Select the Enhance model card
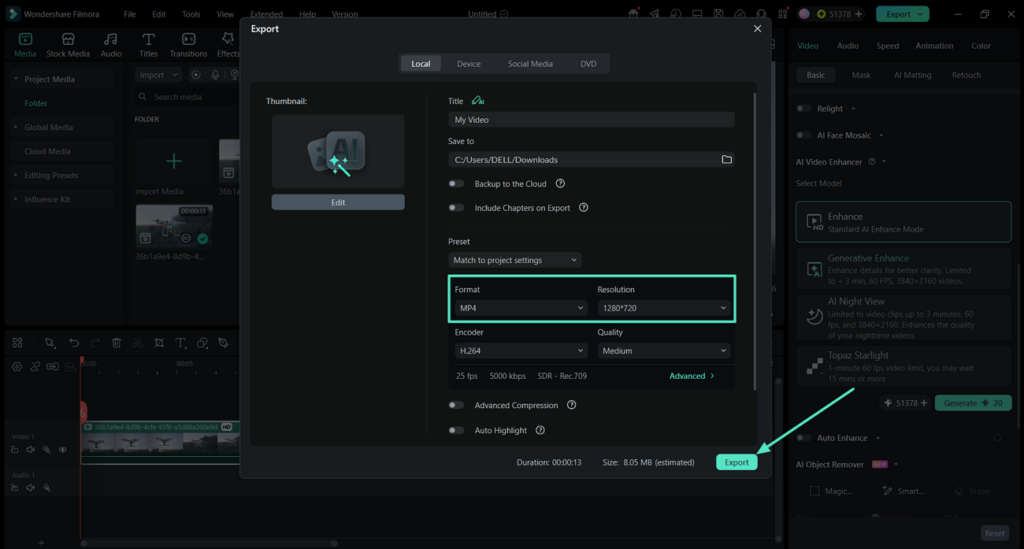Viewport: 1024px width, 549px height. (903, 222)
